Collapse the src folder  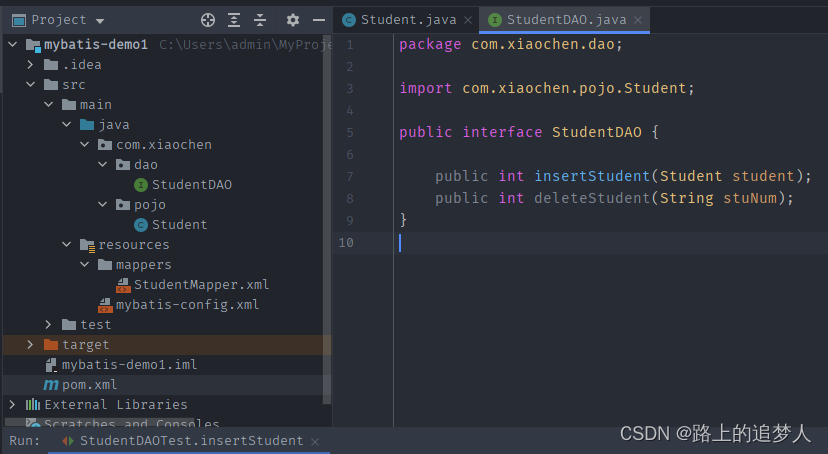tap(31, 84)
